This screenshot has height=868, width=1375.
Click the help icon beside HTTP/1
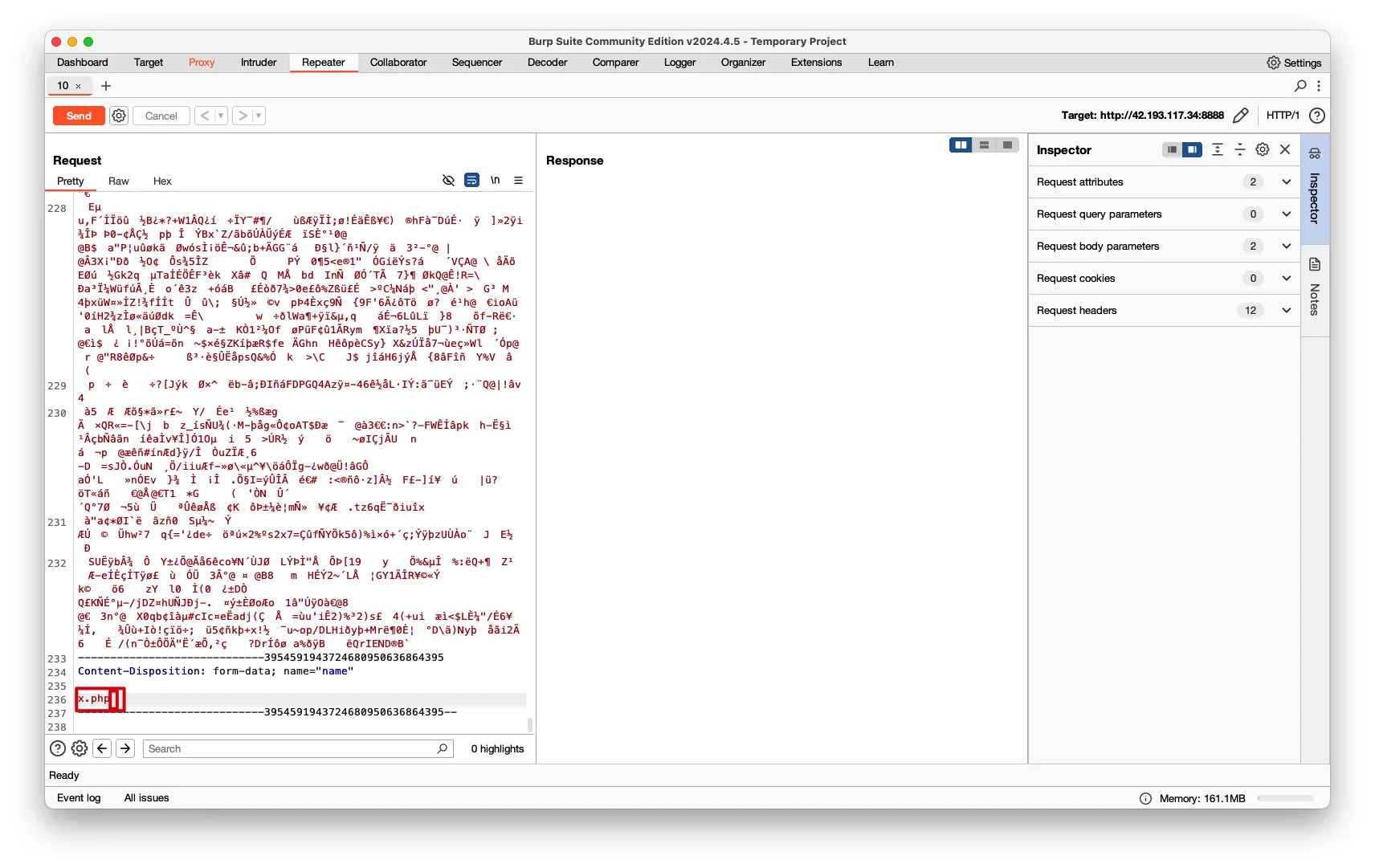pyautogui.click(x=1317, y=116)
